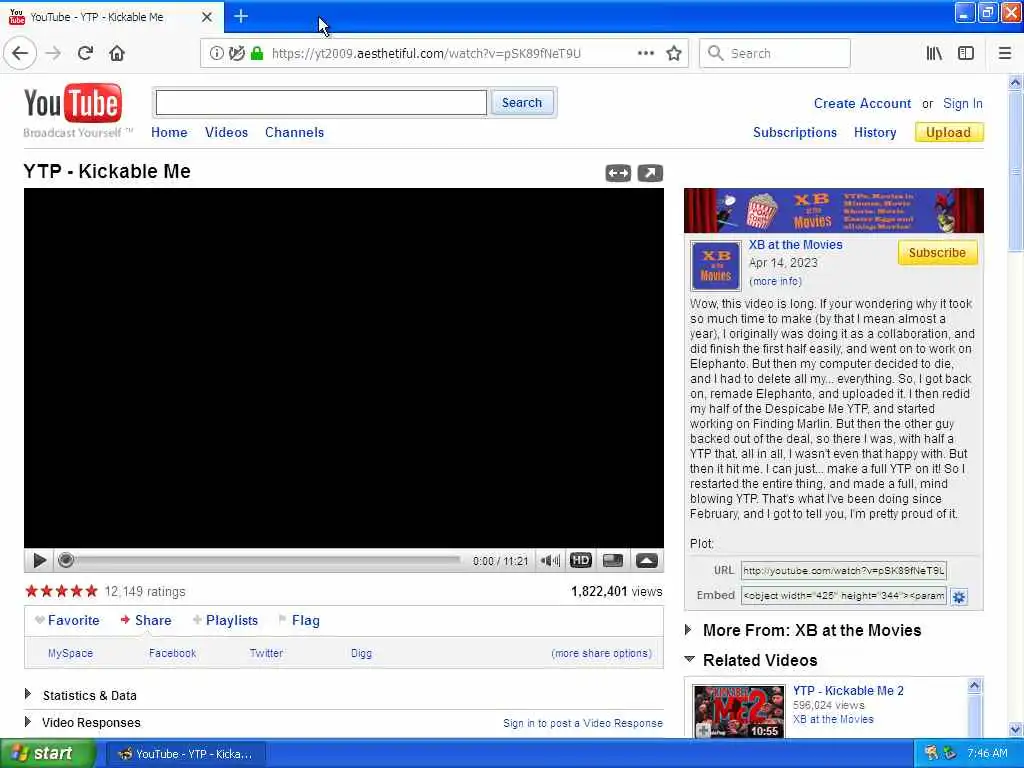Click the YouTube logo
The height and width of the screenshot is (768, 1024).
pyautogui.click(x=73, y=104)
